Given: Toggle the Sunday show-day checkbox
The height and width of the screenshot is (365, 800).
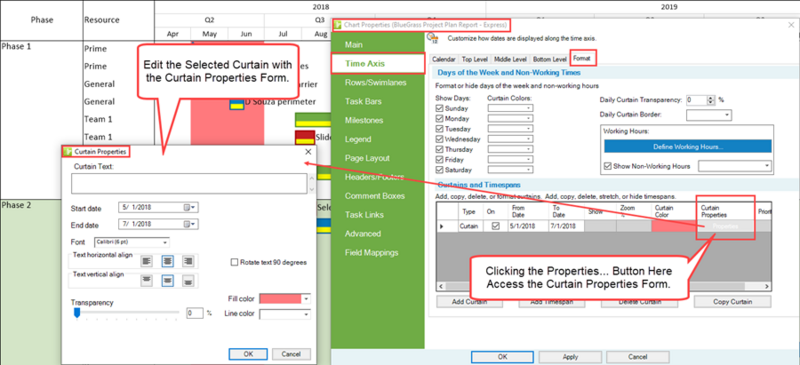Looking at the screenshot, I should pyautogui.click(x=440, y=108).
